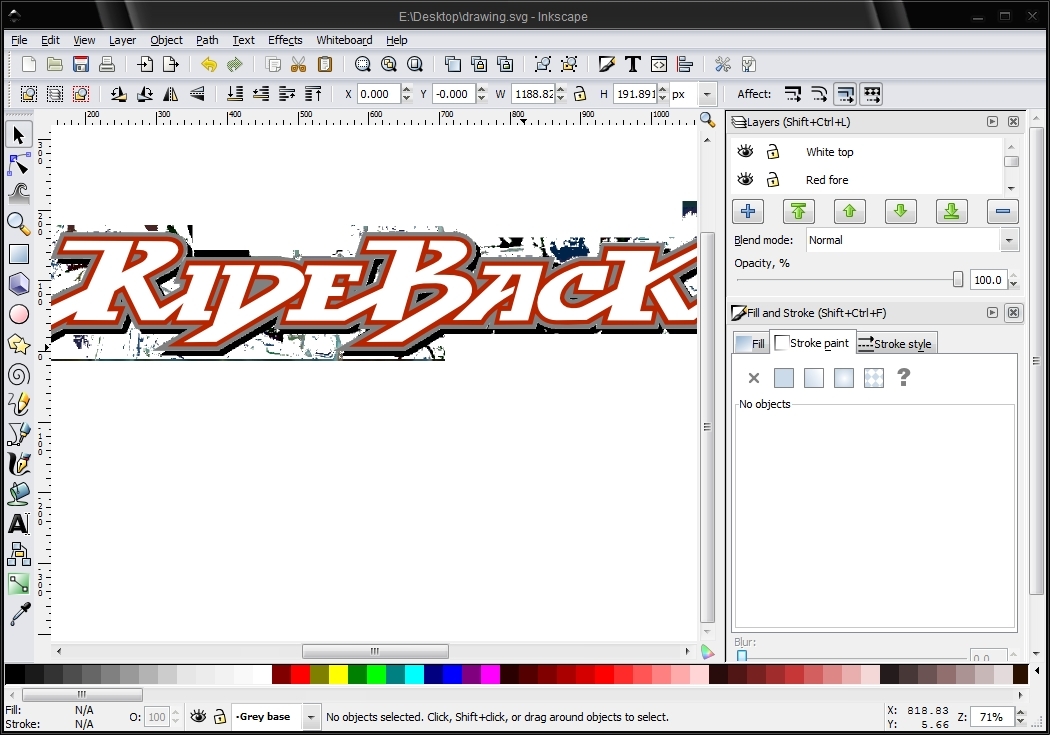The image size is (1050, 735).
Task: Expand the px units dropdown
Action: (708, 94)
